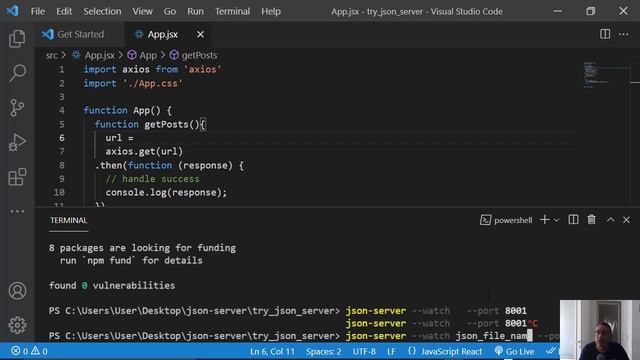Open the Selection menu
Screen dimensions: 640x360
click(x=102, y=11)
